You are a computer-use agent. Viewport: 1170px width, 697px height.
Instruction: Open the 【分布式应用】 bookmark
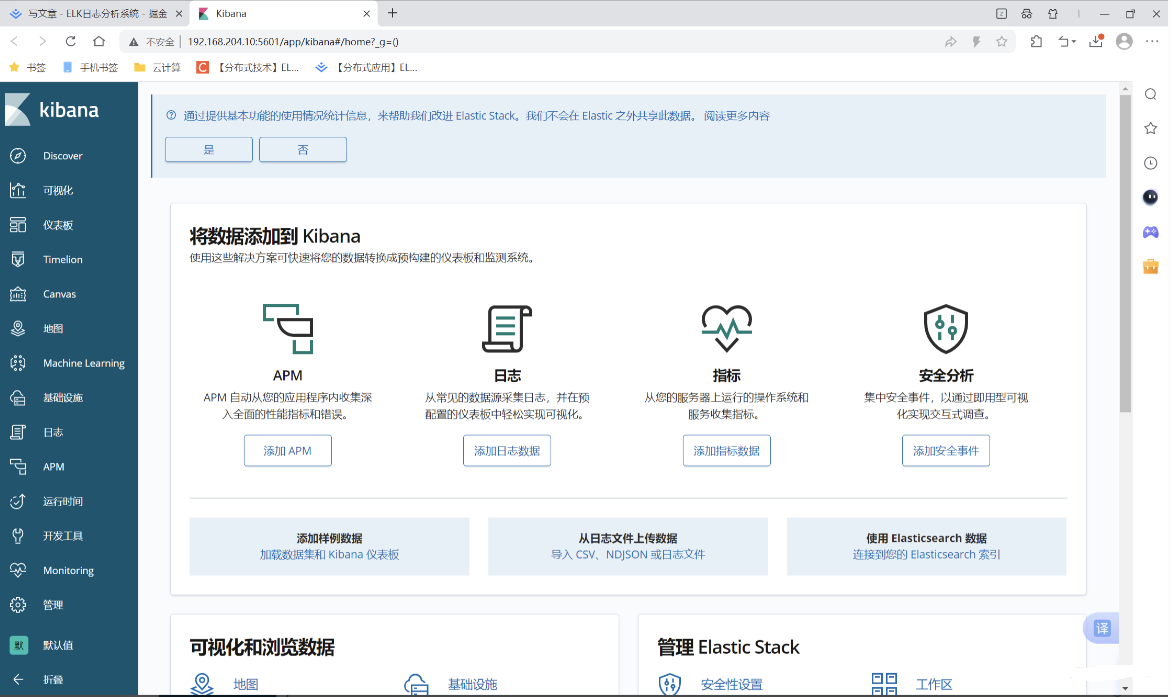(x=366, y=67)
